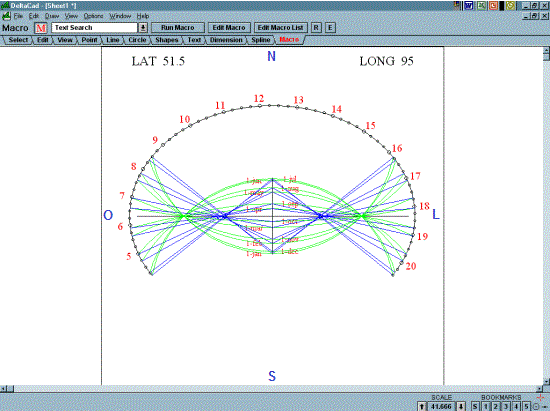Click the yellow clock Outlook shortcut icon
Viewport: 550px width, 411px height.
point(510,6)
